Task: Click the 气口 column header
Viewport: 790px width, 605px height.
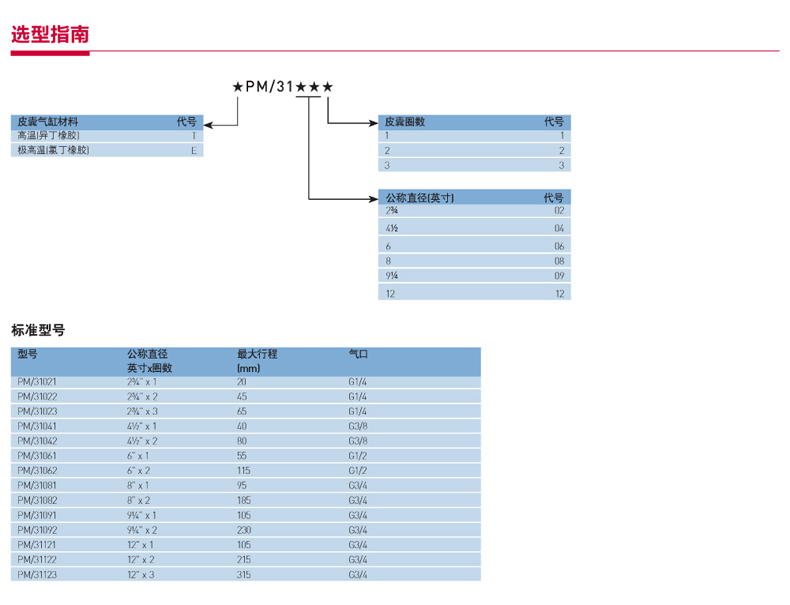Action: pyautogui.click(x=358, y=354)
